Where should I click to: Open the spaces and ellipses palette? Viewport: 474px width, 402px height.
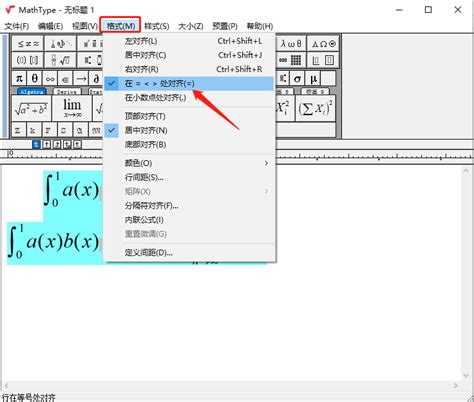[x=61, y=44]
